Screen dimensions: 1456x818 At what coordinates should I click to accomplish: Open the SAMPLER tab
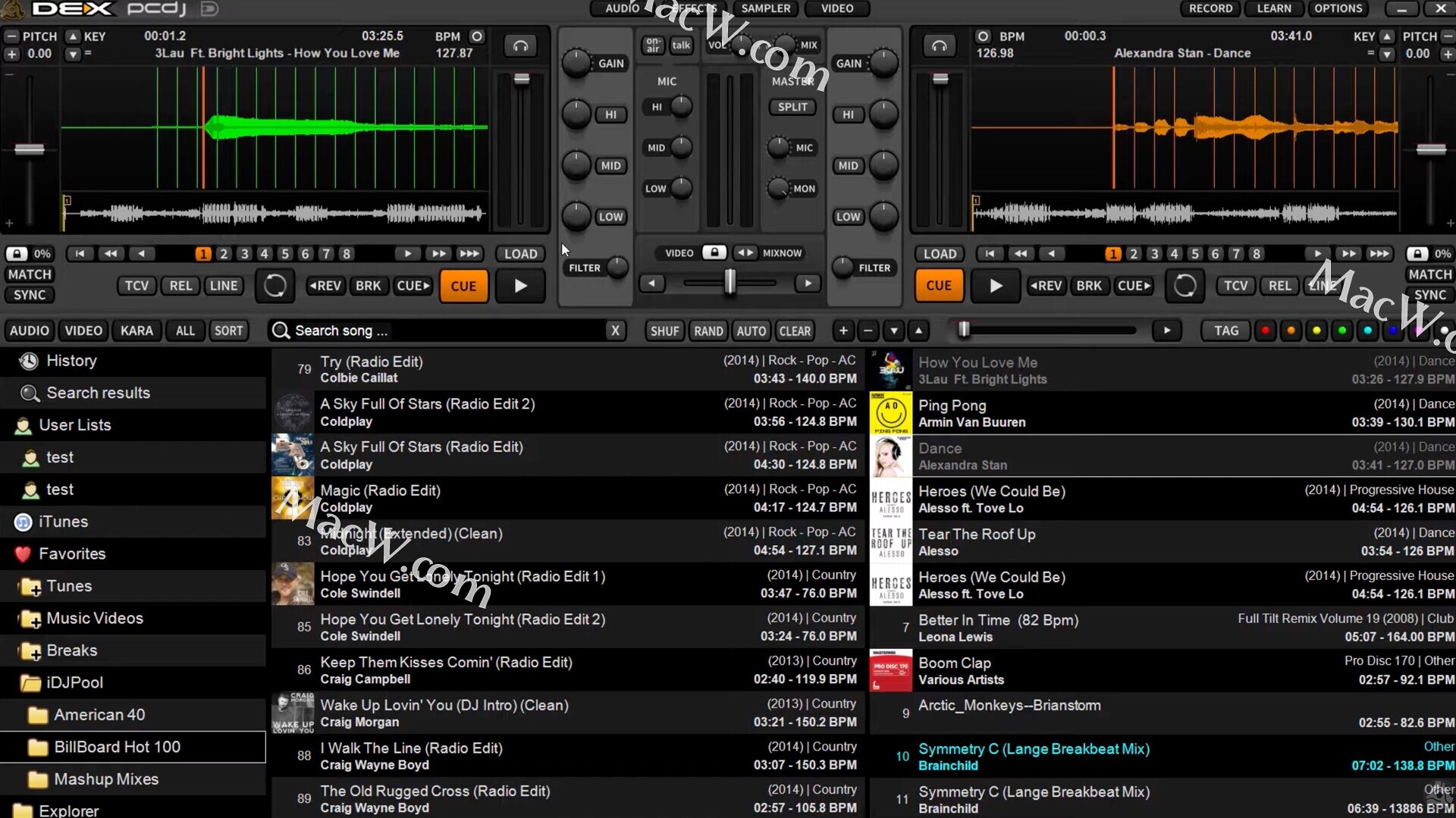click(x=765, y=8)
